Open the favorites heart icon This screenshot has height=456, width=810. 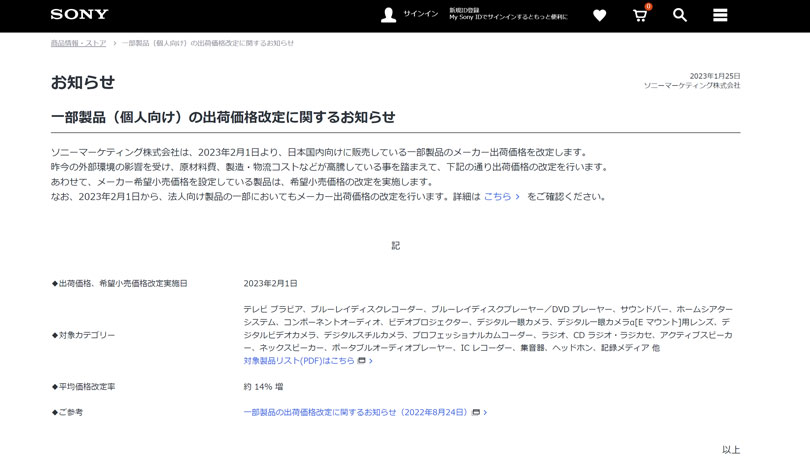click(599, 15)
